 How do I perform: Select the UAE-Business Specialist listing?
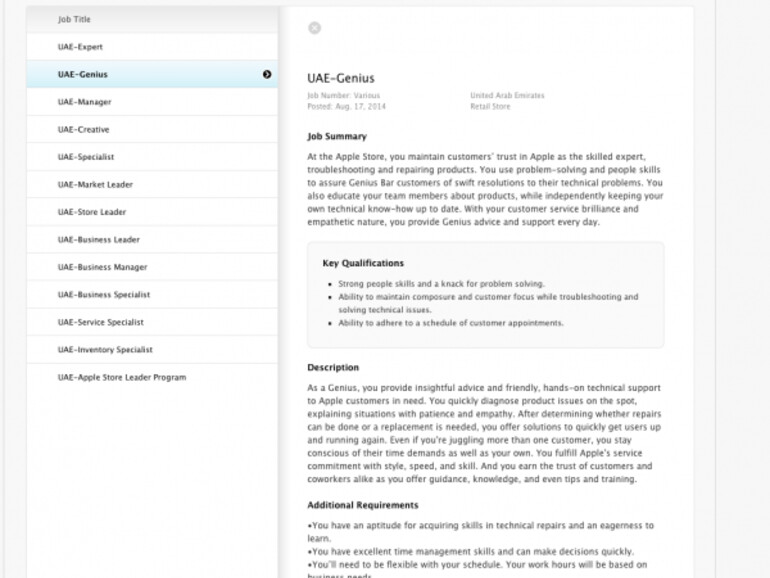pyautogui.click(x=104, y=295)
